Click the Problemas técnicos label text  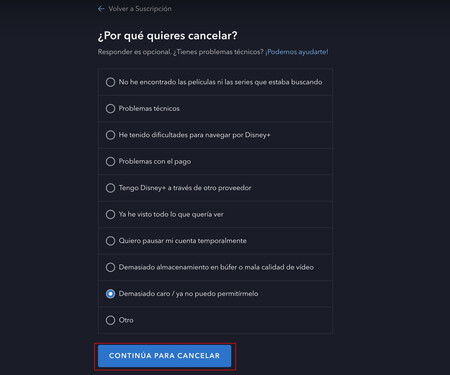click(149, 109)
